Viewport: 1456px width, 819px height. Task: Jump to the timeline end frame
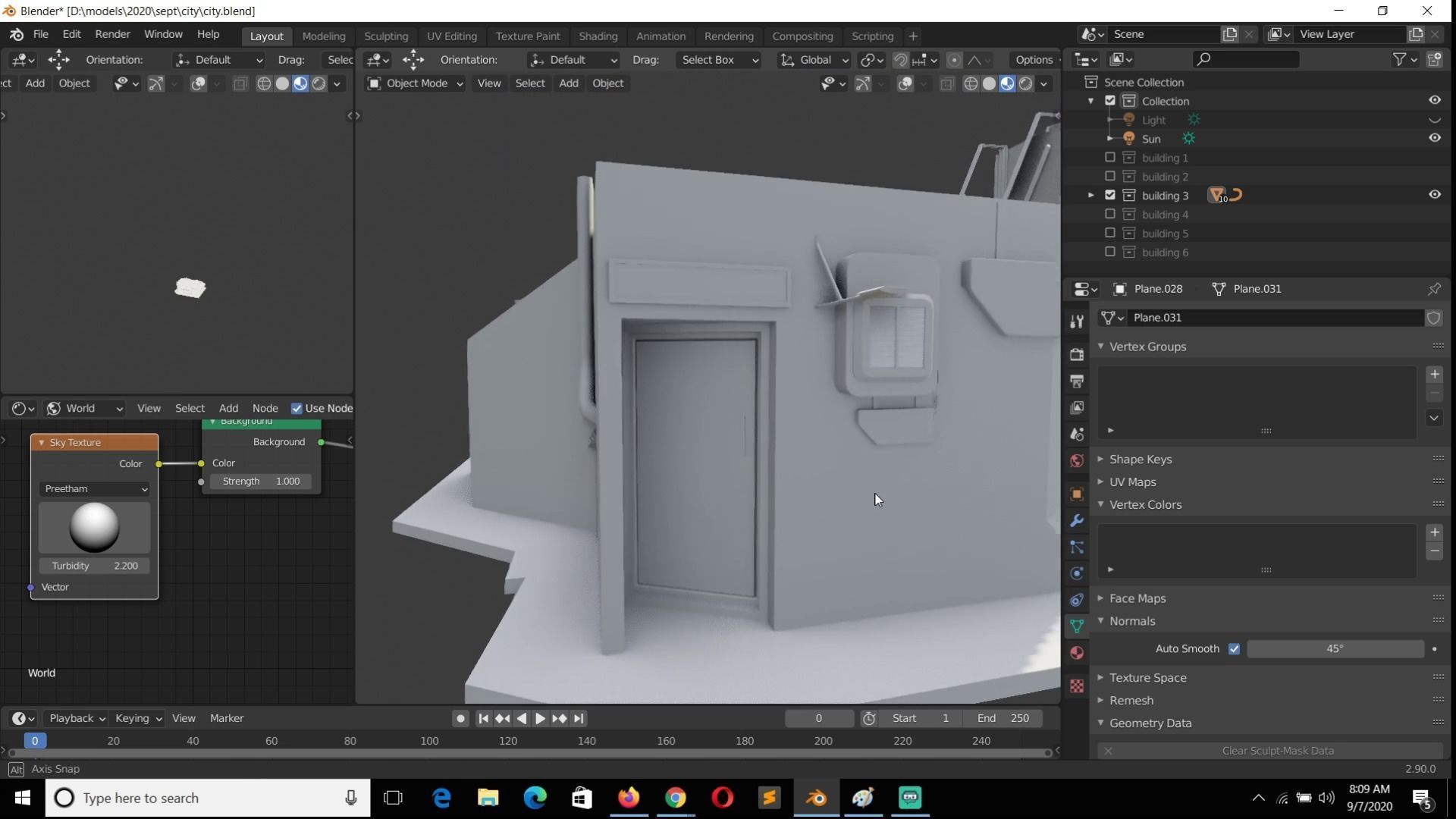pyautogui.click(x=579, y=718)
